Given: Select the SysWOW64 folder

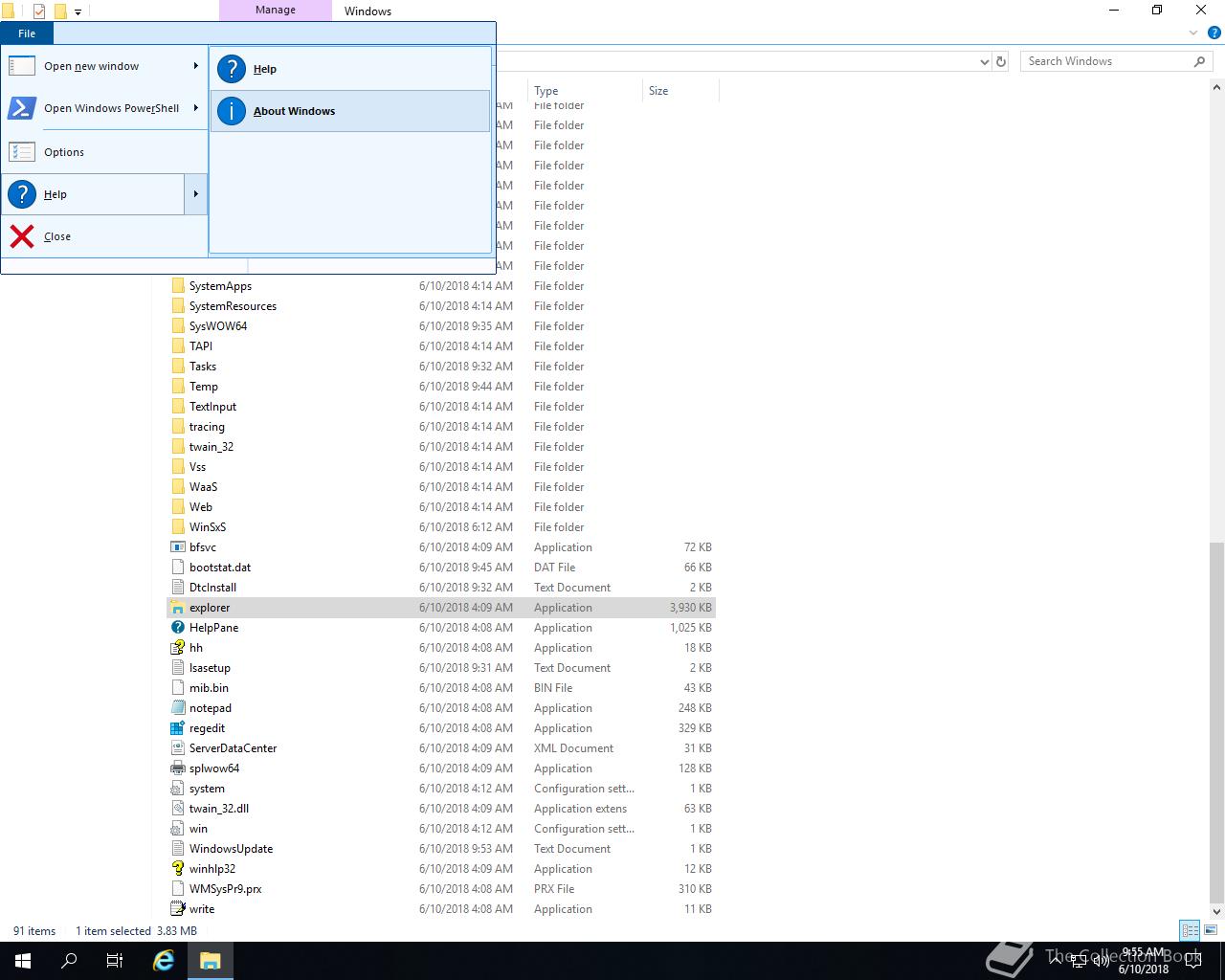Looking at the screenshot, I should pos(218,326).
